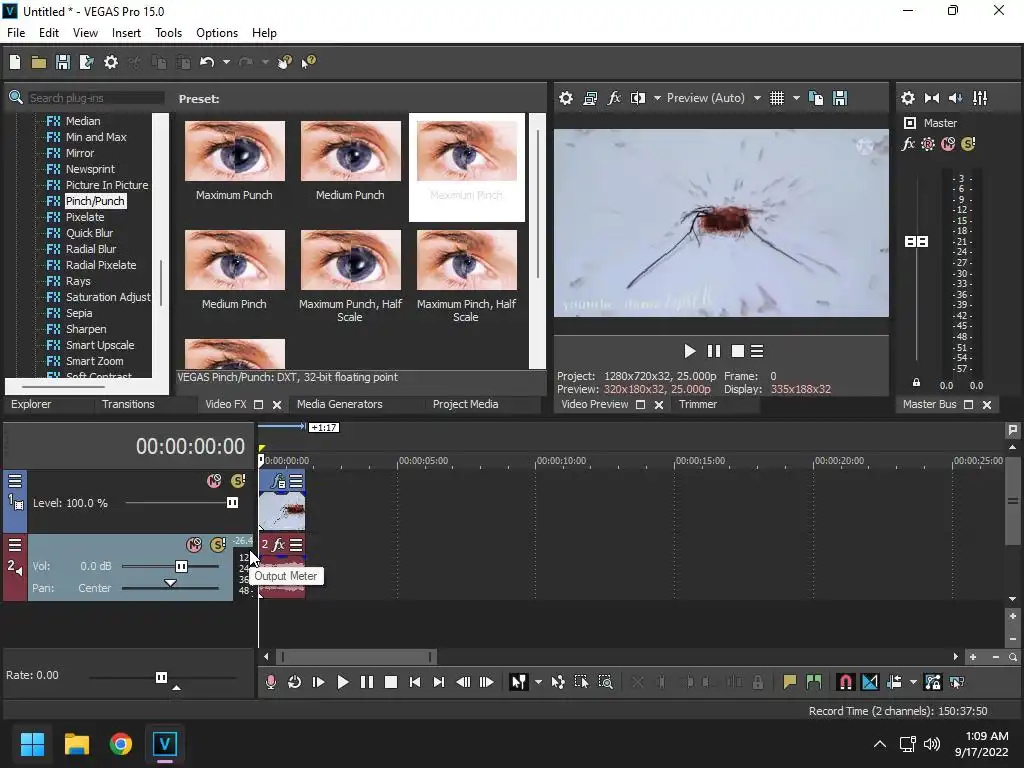The height and width of the screenshot is (768, 1024).
Task: Open the Preview (Auto) quality dropdown
Action: click(x=757, y=98)
